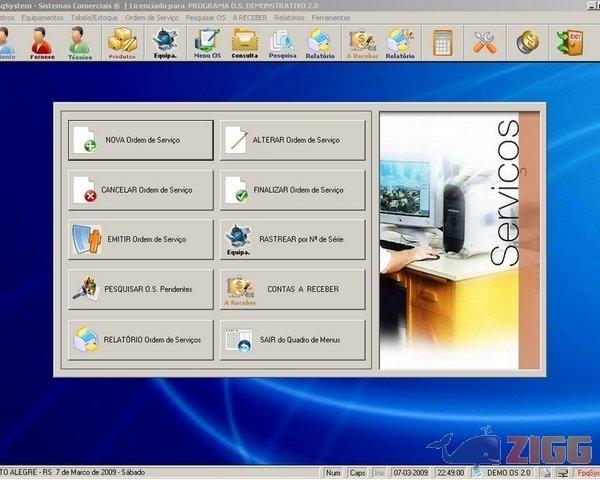Screen dimensions: 600x480
Task: Click the network computers icon in status bar
Action: pos(562,473)
